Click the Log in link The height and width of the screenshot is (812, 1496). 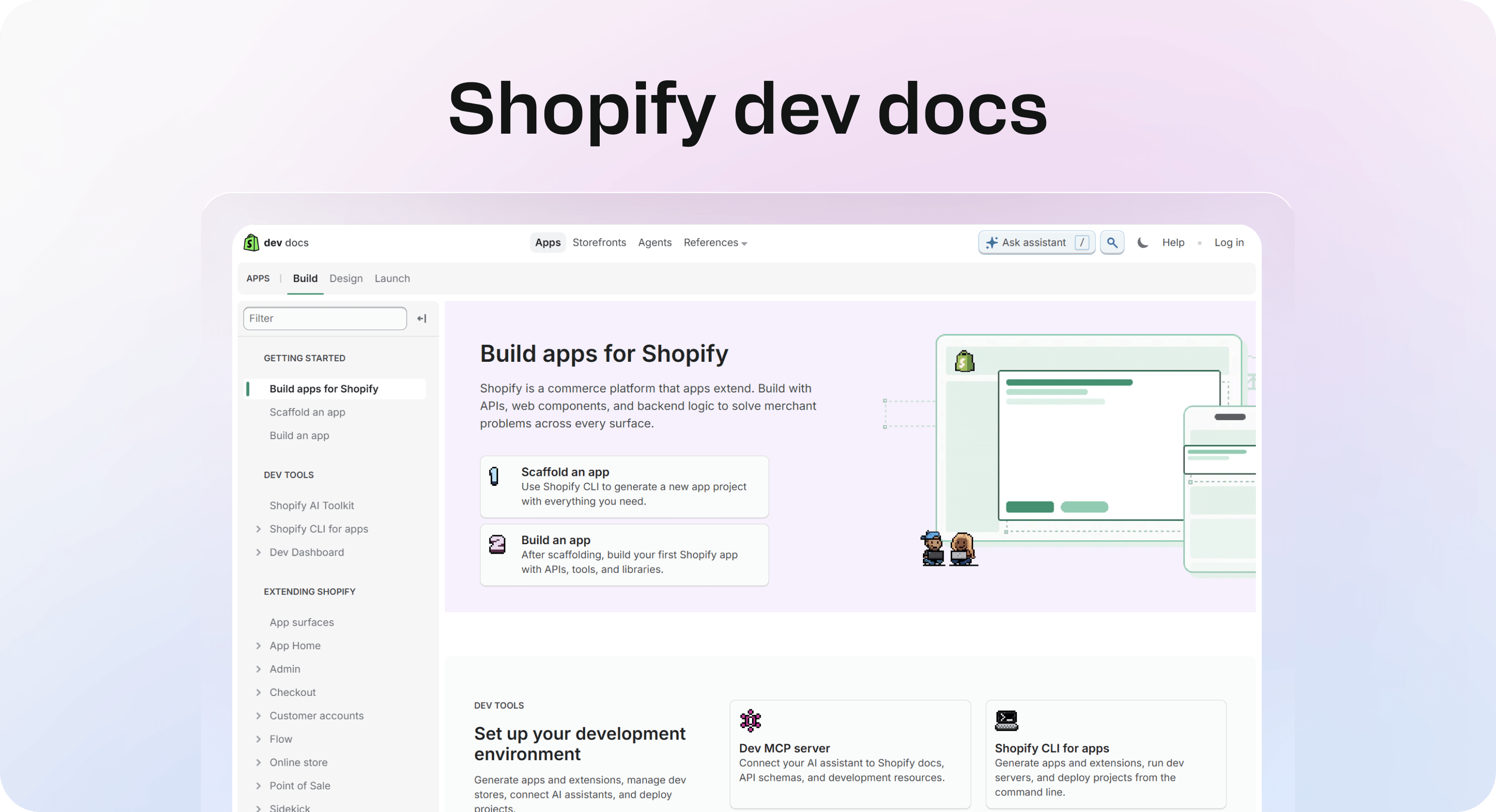(x=1229, y=243)
